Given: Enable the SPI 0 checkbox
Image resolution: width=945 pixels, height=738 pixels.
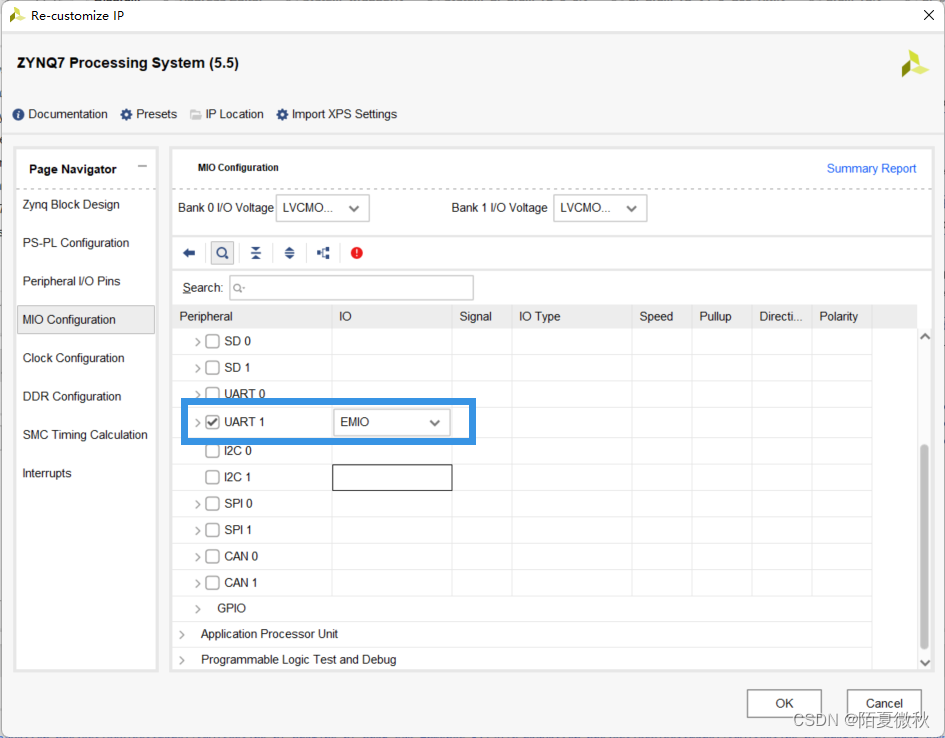Looking at the screenshot, I should point(212,504).
